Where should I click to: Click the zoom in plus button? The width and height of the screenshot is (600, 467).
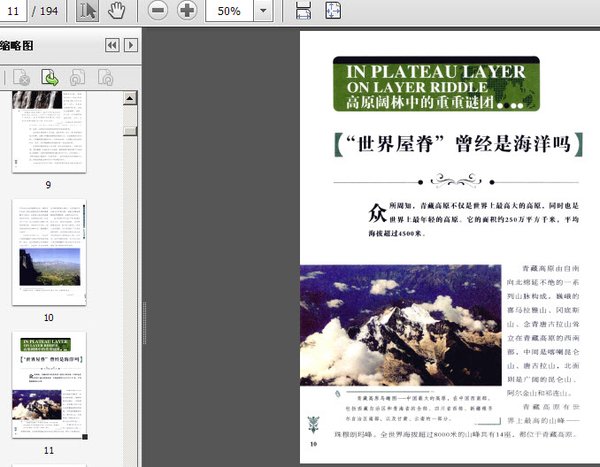pos(187,11)
